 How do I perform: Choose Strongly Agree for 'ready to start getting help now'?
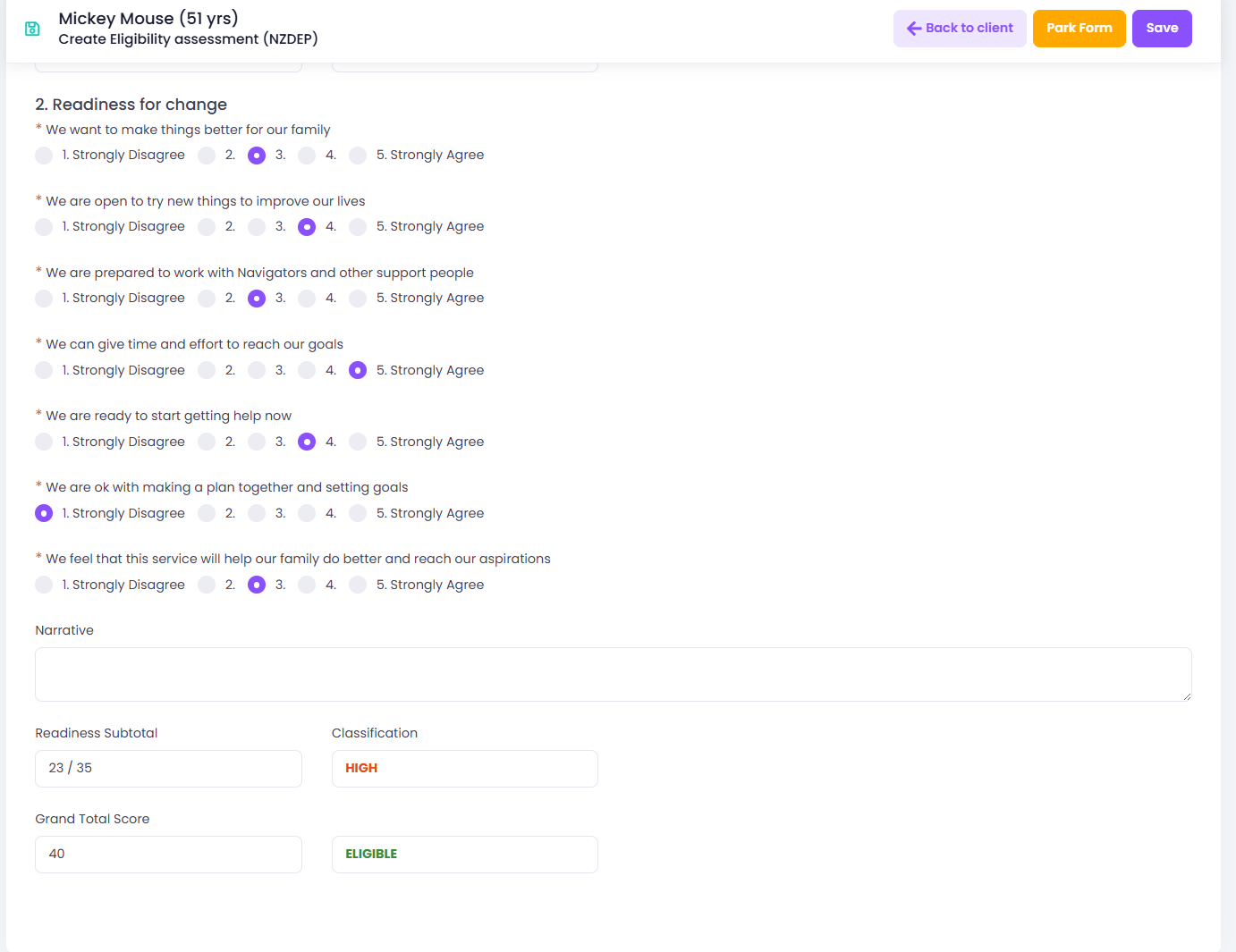pos(358,442)
